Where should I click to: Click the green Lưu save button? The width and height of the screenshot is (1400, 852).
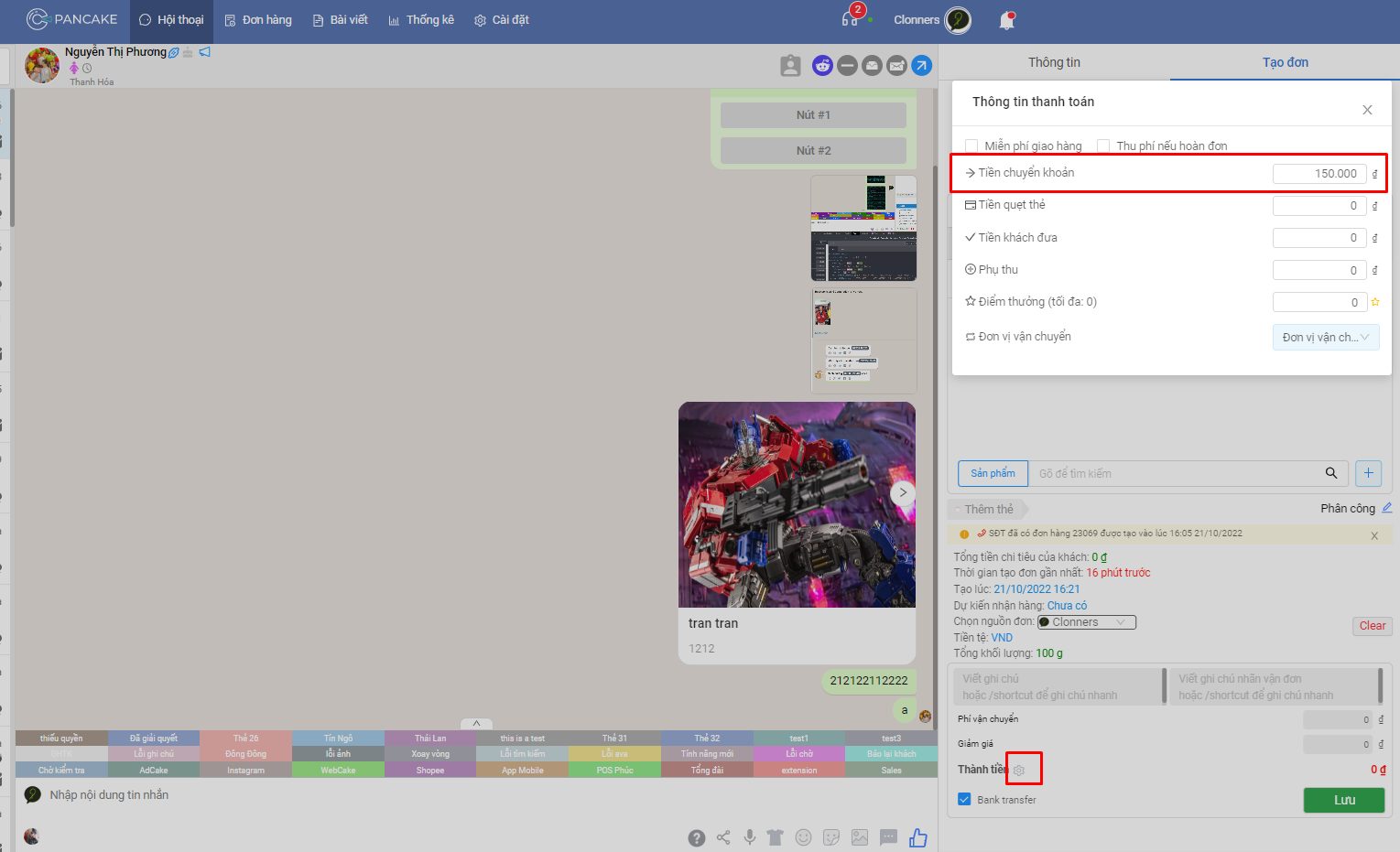[x=1344, y=800]
